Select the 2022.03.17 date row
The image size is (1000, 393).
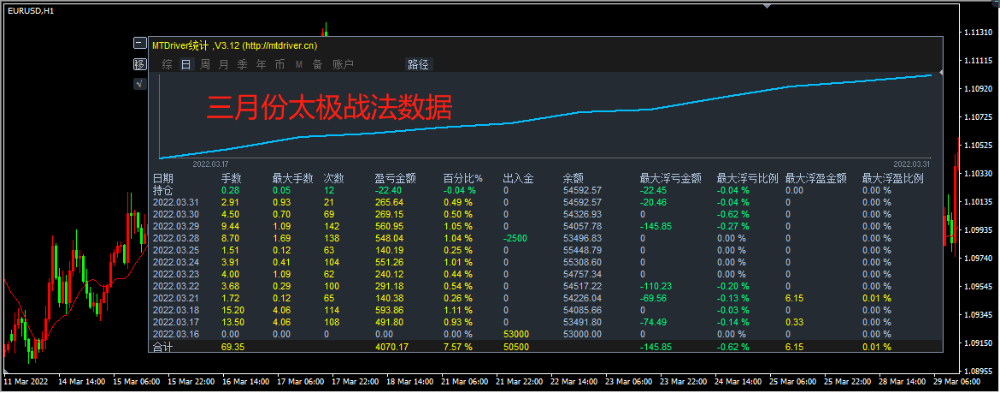coord(175,322)
